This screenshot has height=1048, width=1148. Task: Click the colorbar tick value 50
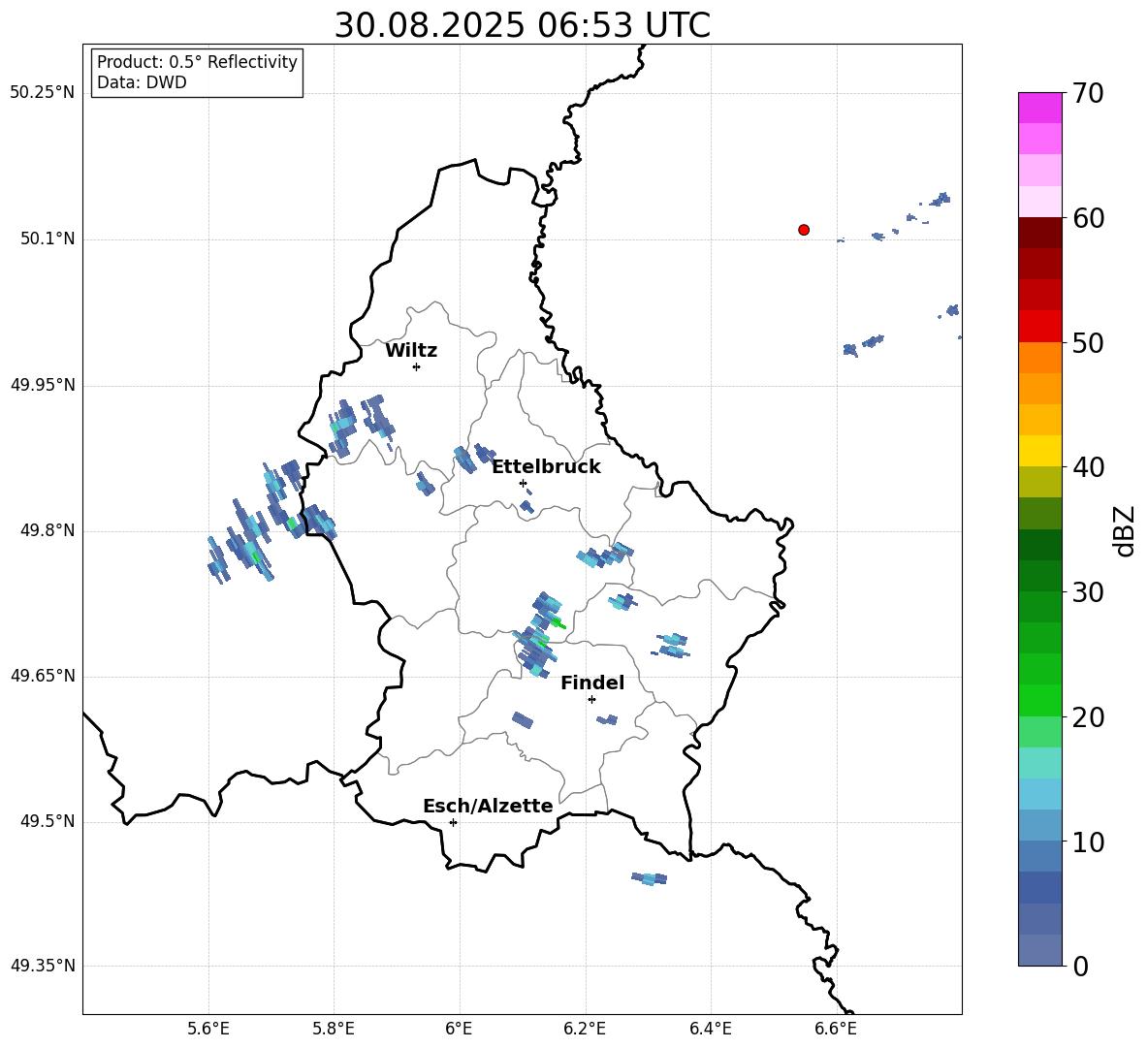(1088, 342)
